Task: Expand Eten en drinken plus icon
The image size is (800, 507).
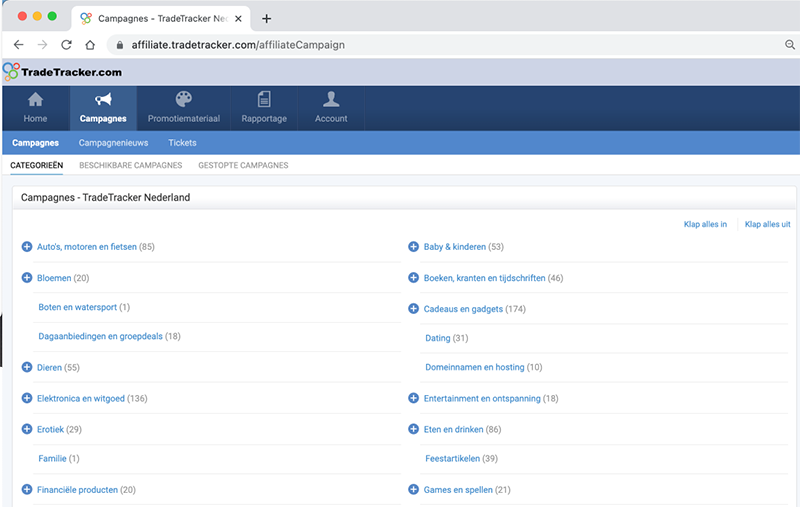Action: point(413,429)
